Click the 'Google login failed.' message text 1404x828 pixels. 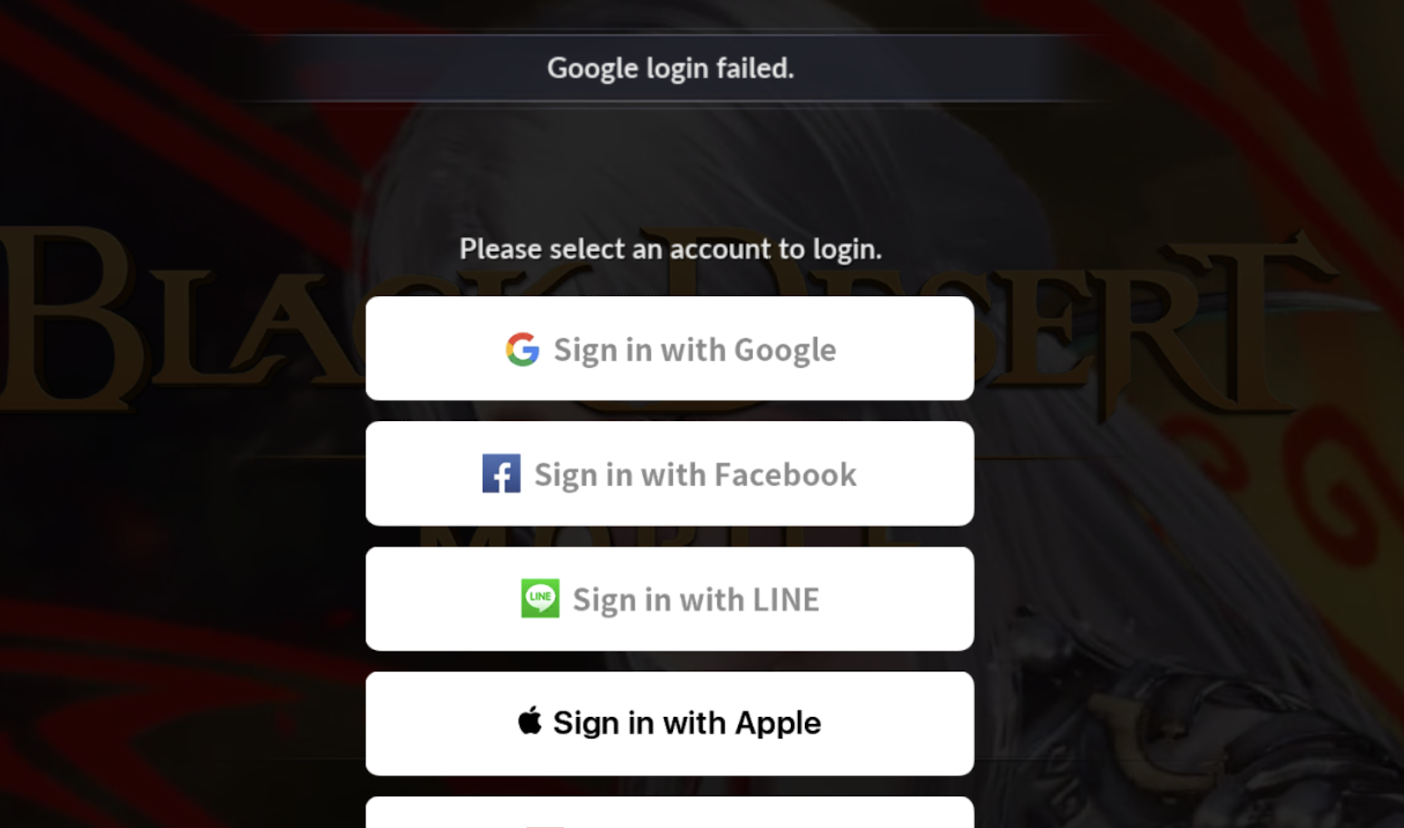tap(670, 68)
